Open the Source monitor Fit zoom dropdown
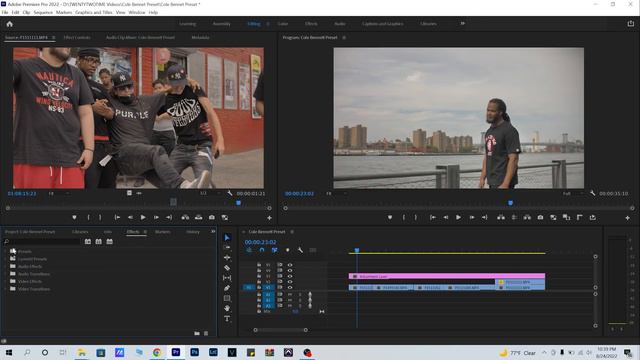640x360 pixels. [x=59, y=193]
